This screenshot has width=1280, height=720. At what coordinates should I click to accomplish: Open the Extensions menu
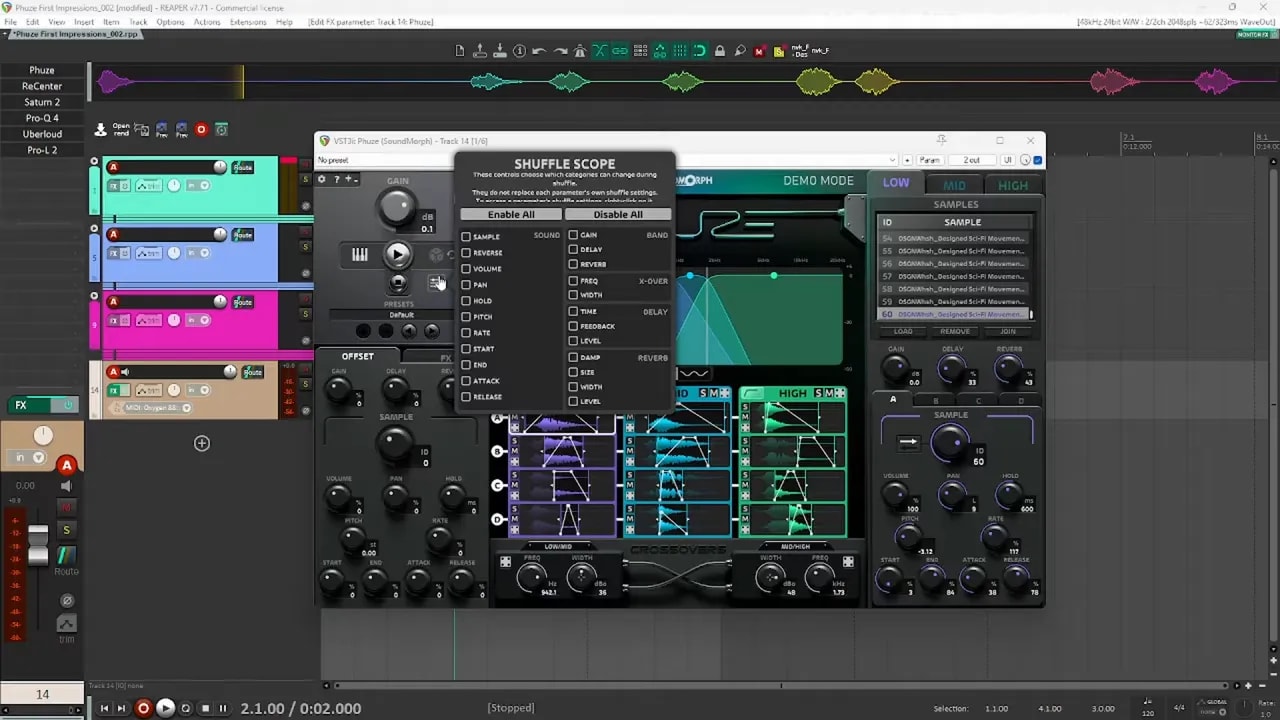pyautogui.click(x=248, y=22)
